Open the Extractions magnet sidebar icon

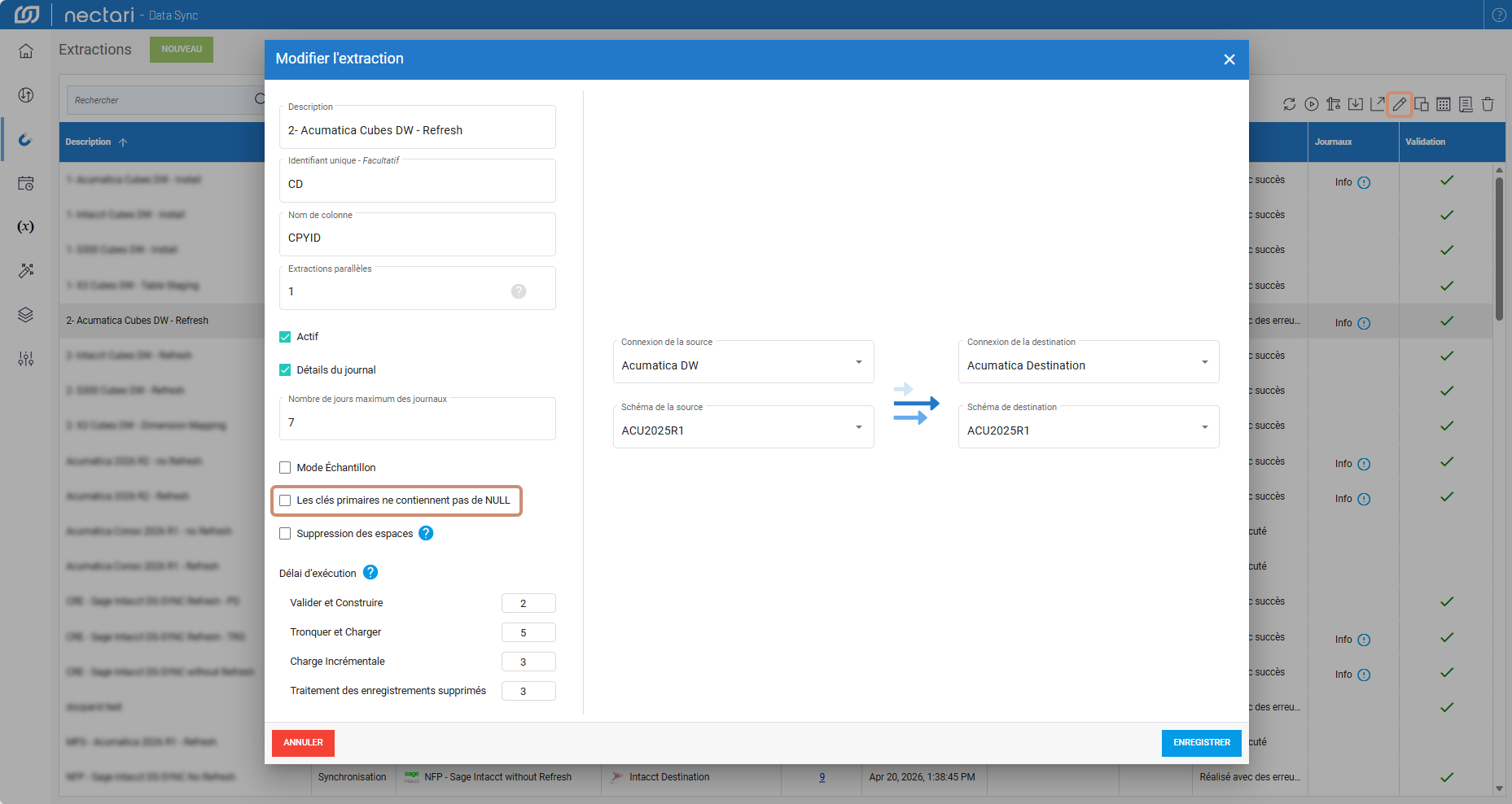26,139
